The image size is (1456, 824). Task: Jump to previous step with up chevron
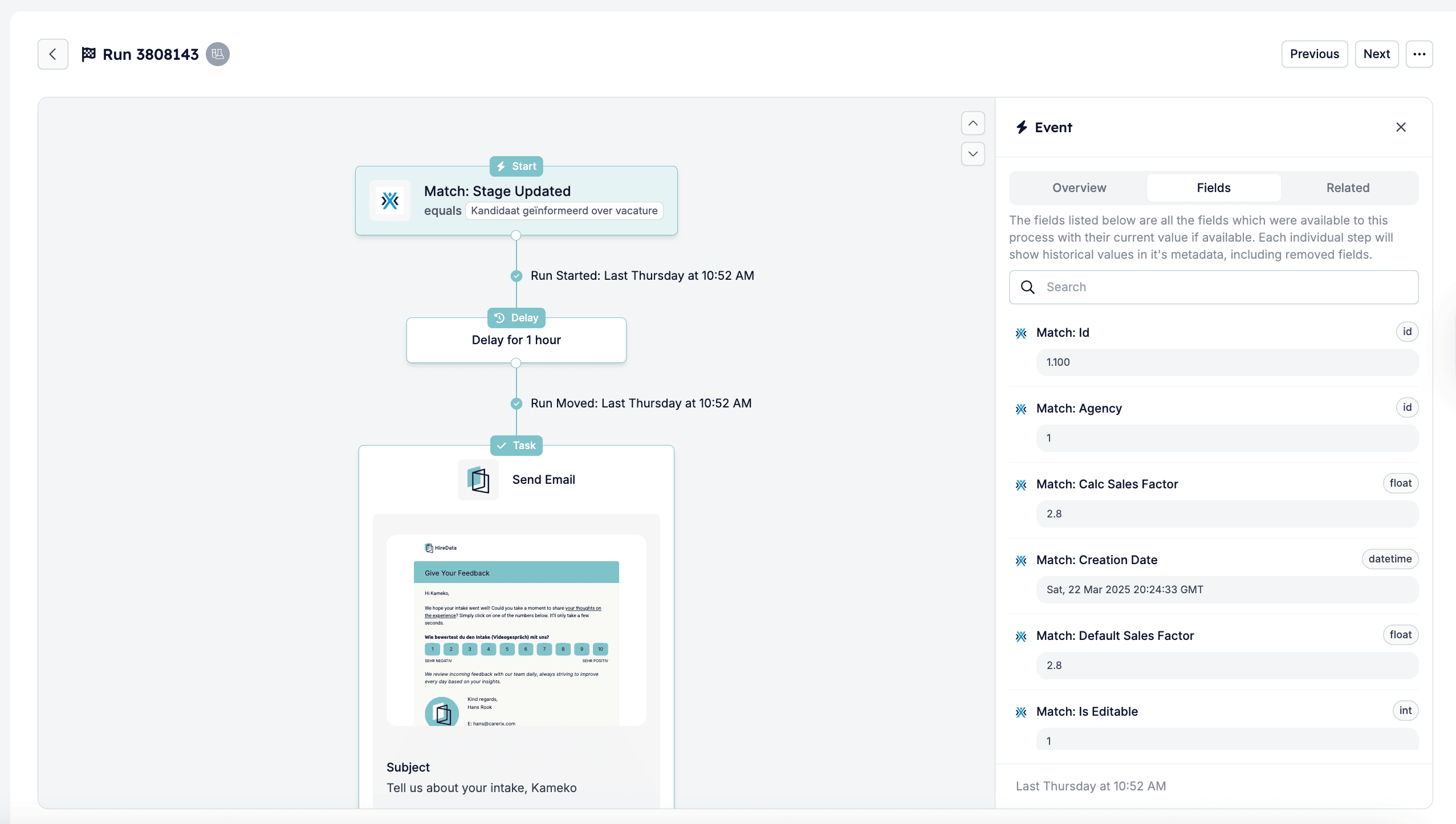click(973, 123)
